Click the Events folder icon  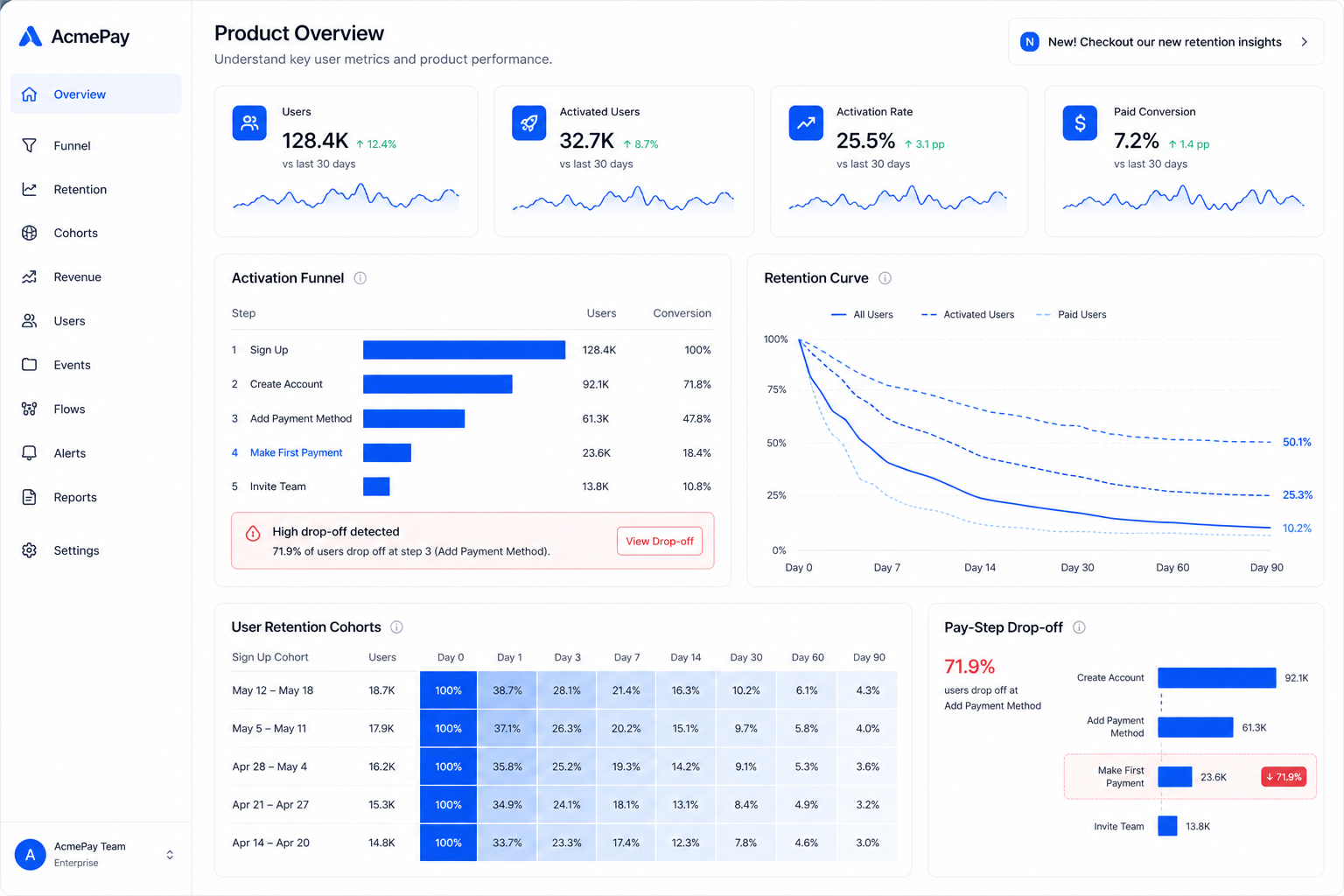30,365
